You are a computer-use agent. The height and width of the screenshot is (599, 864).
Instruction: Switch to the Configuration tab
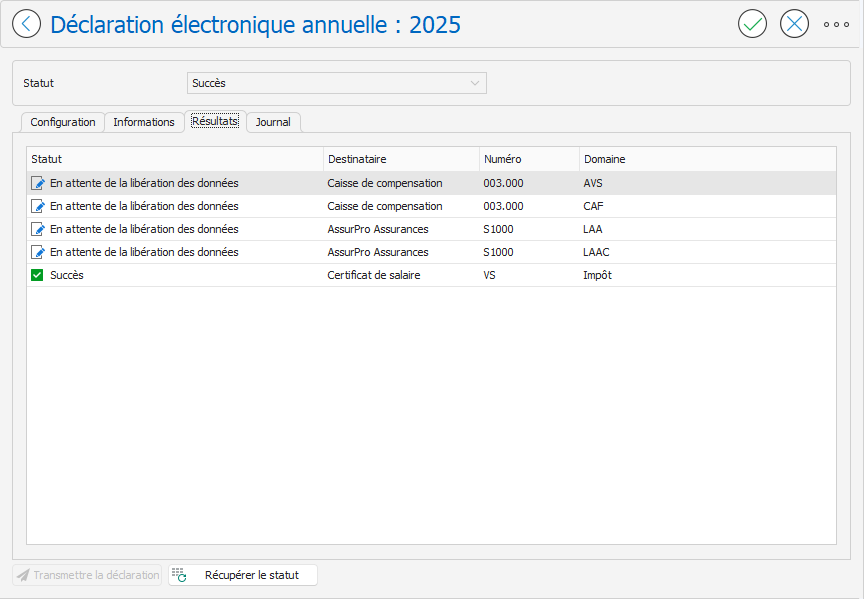tap(63, 122)
